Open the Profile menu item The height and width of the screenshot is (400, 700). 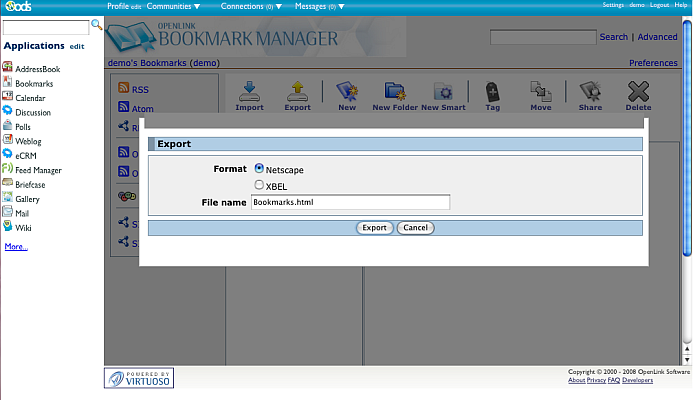(118, 6)
